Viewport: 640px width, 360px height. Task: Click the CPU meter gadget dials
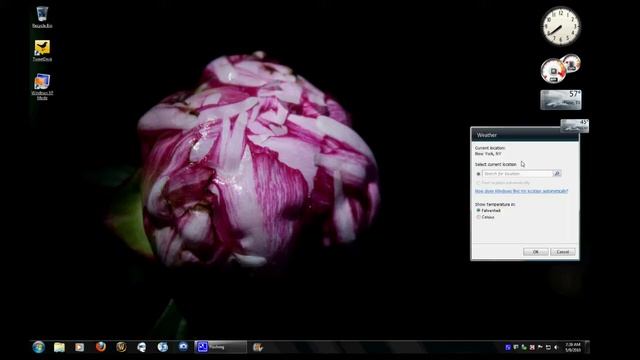click(x=560, y=68)
